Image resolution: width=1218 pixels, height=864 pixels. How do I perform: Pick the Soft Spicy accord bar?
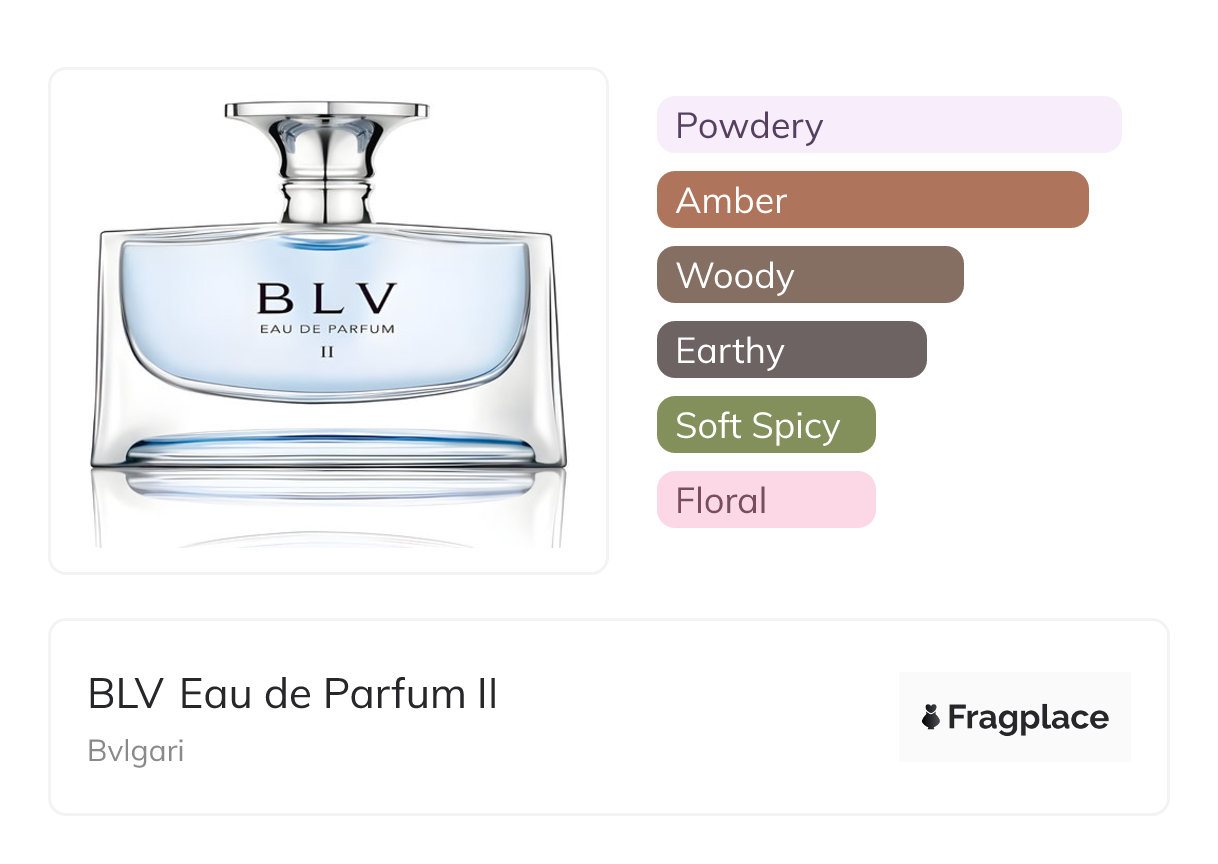click(x=766, y=425)
